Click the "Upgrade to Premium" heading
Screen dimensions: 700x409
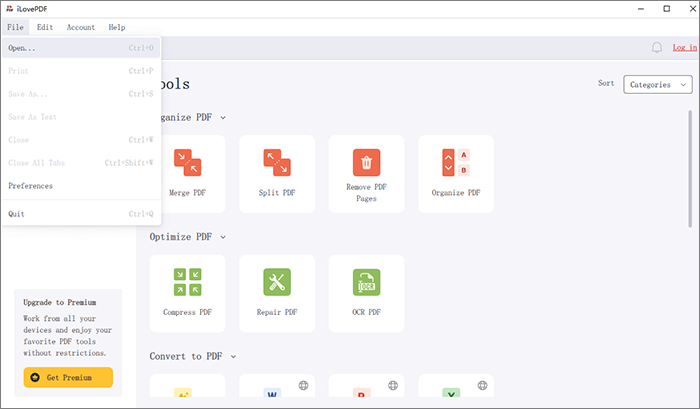click(x=60, y=302)
